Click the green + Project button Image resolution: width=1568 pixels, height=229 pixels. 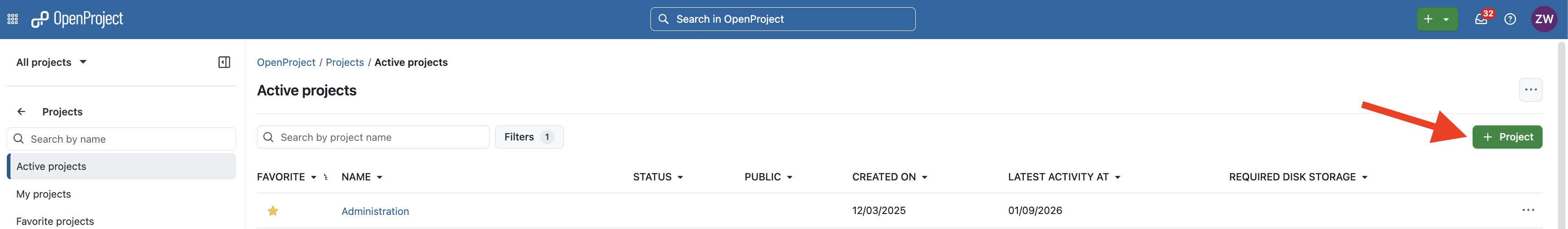[x=1507, y=137]
